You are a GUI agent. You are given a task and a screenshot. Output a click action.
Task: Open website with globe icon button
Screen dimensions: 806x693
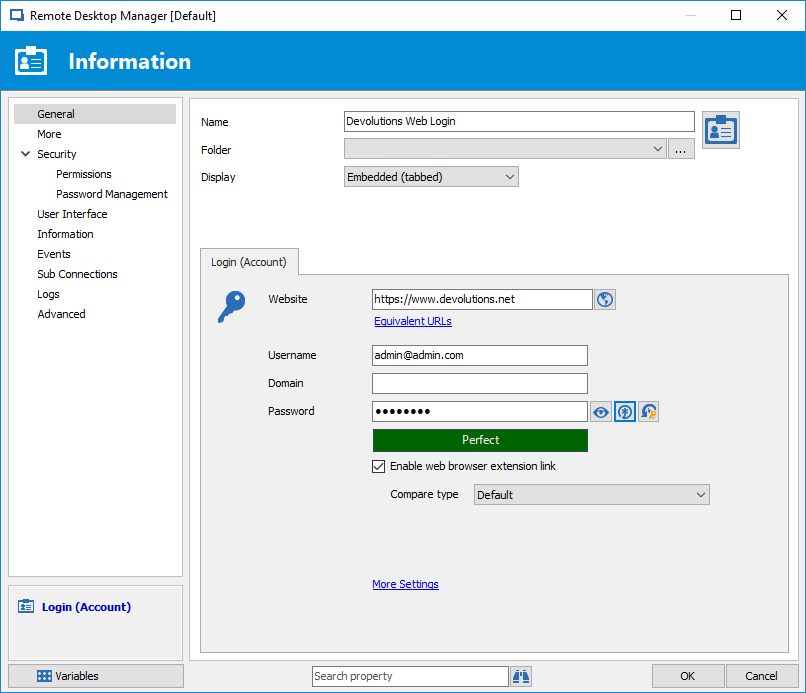pos(604,299)
